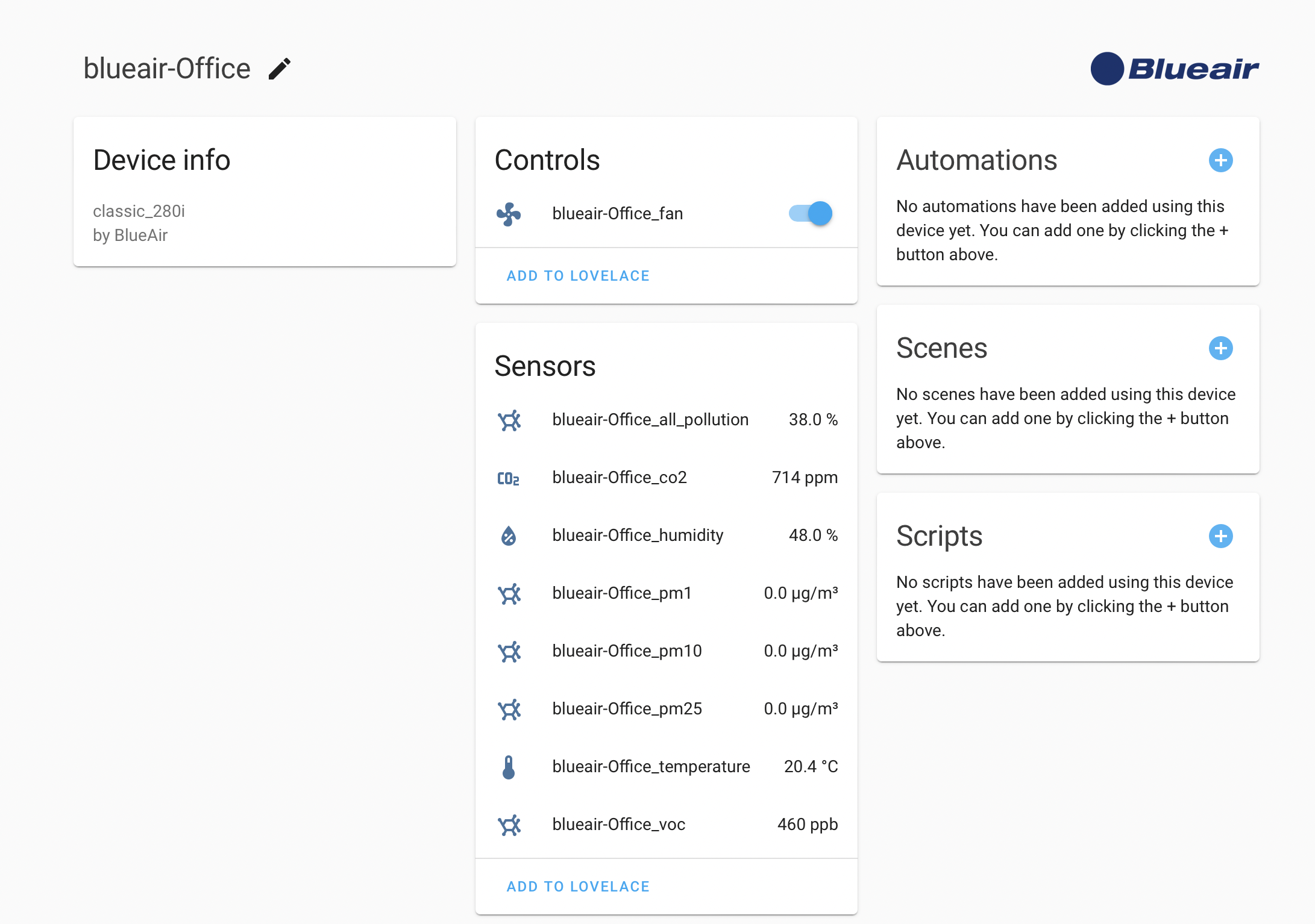Click Add to Lovelace under Sensors
Screen dimensions: 1315x924
pos(578,887)
